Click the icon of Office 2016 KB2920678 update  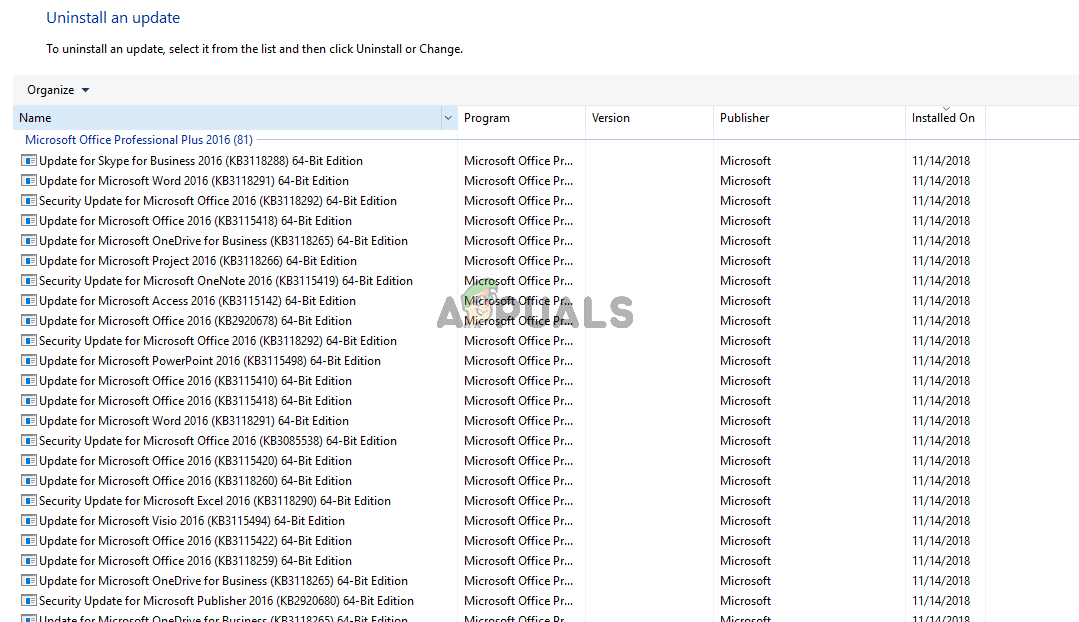29,321
